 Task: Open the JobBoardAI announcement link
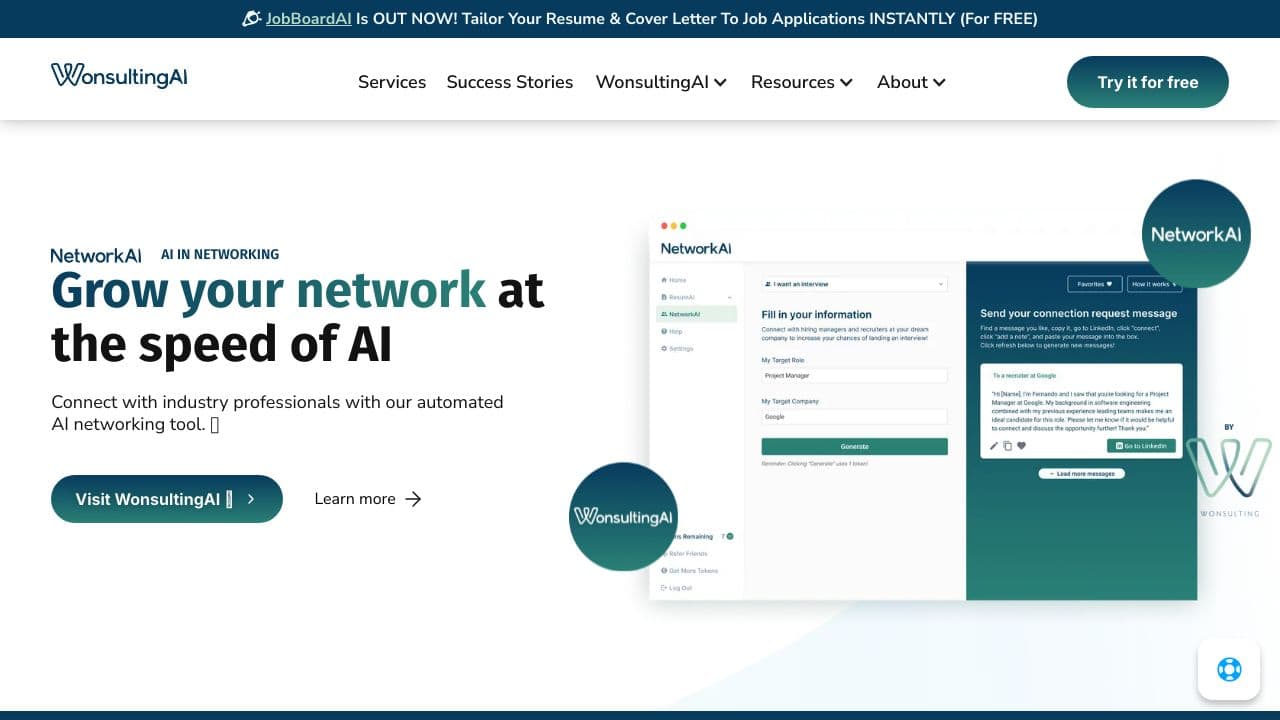(x=308, y=18)
